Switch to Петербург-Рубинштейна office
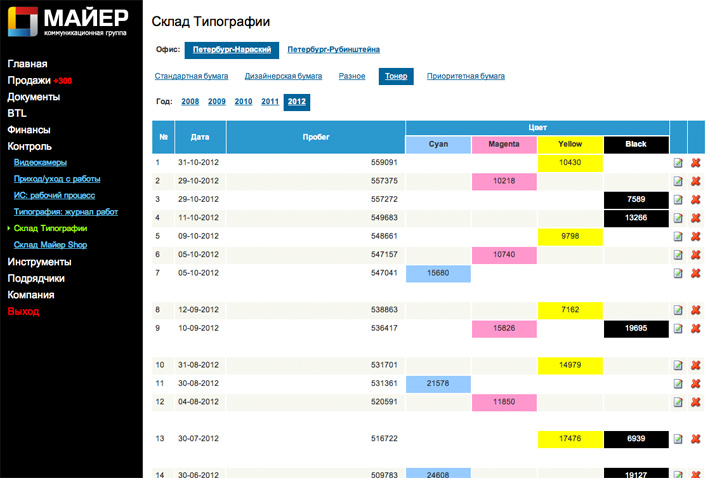This screenshot has width=710, height=478. 333,49
